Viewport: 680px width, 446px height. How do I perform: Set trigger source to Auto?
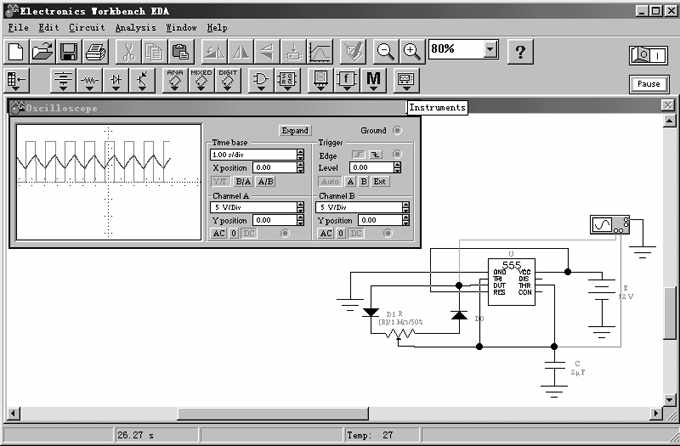tap(330, 182)
